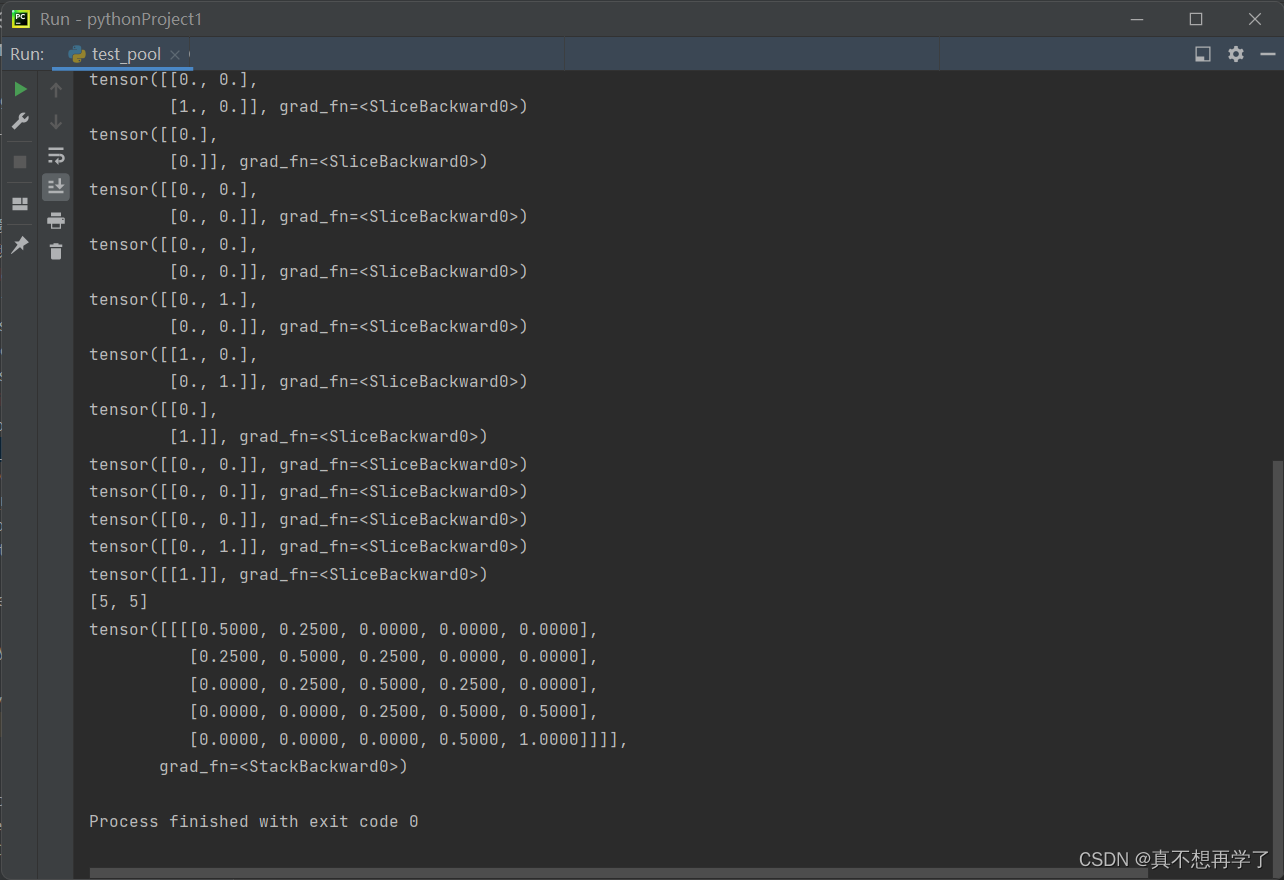
Task: Click row '[0.0000, 0.0000, 0.2500, 0.5000, 0.5000]'
Action: click(393, 711)
